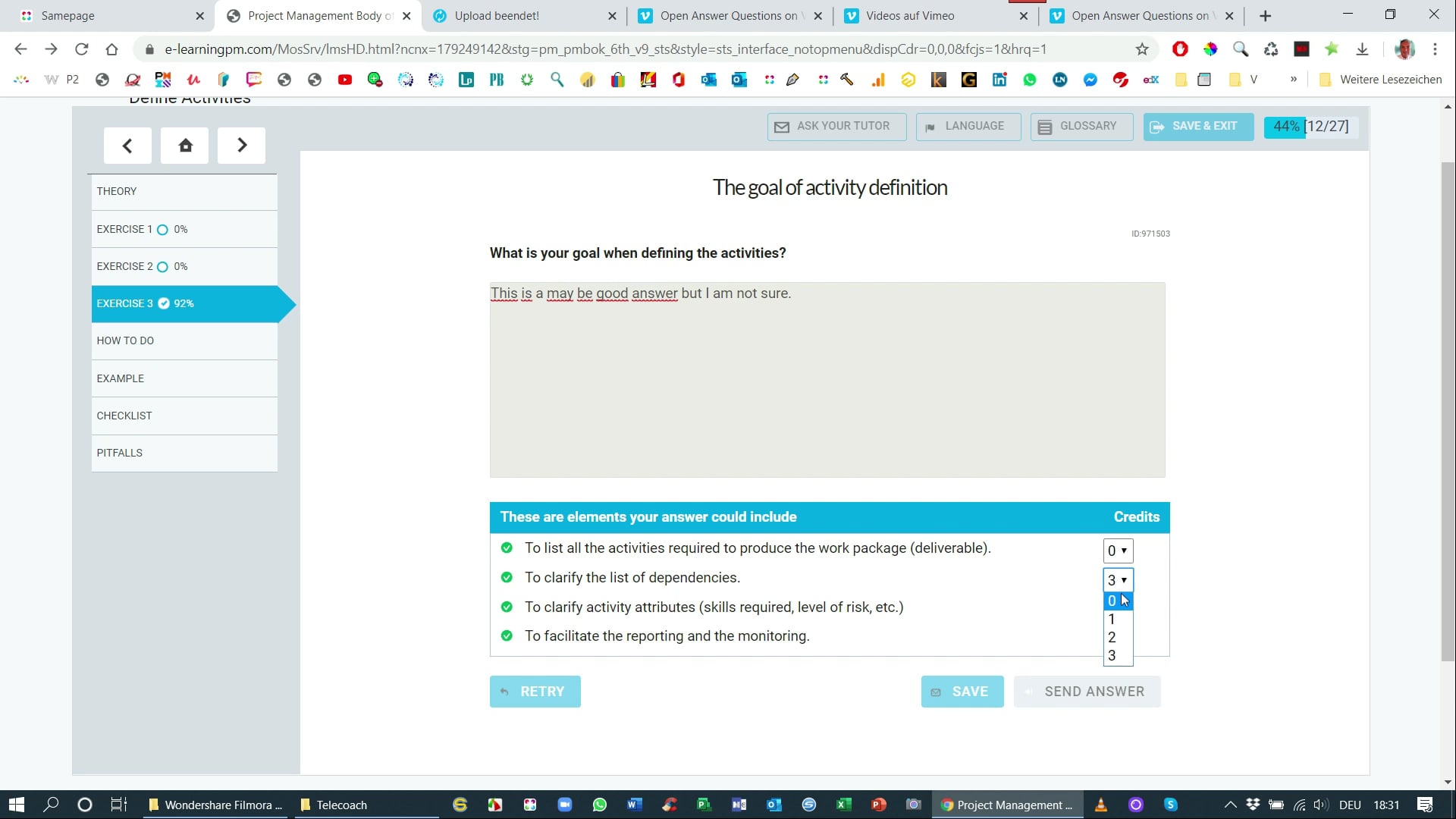Viewport: 1456px width, 819px height.
Task: Open HOW TO DO section
Action: click(184, 341)
